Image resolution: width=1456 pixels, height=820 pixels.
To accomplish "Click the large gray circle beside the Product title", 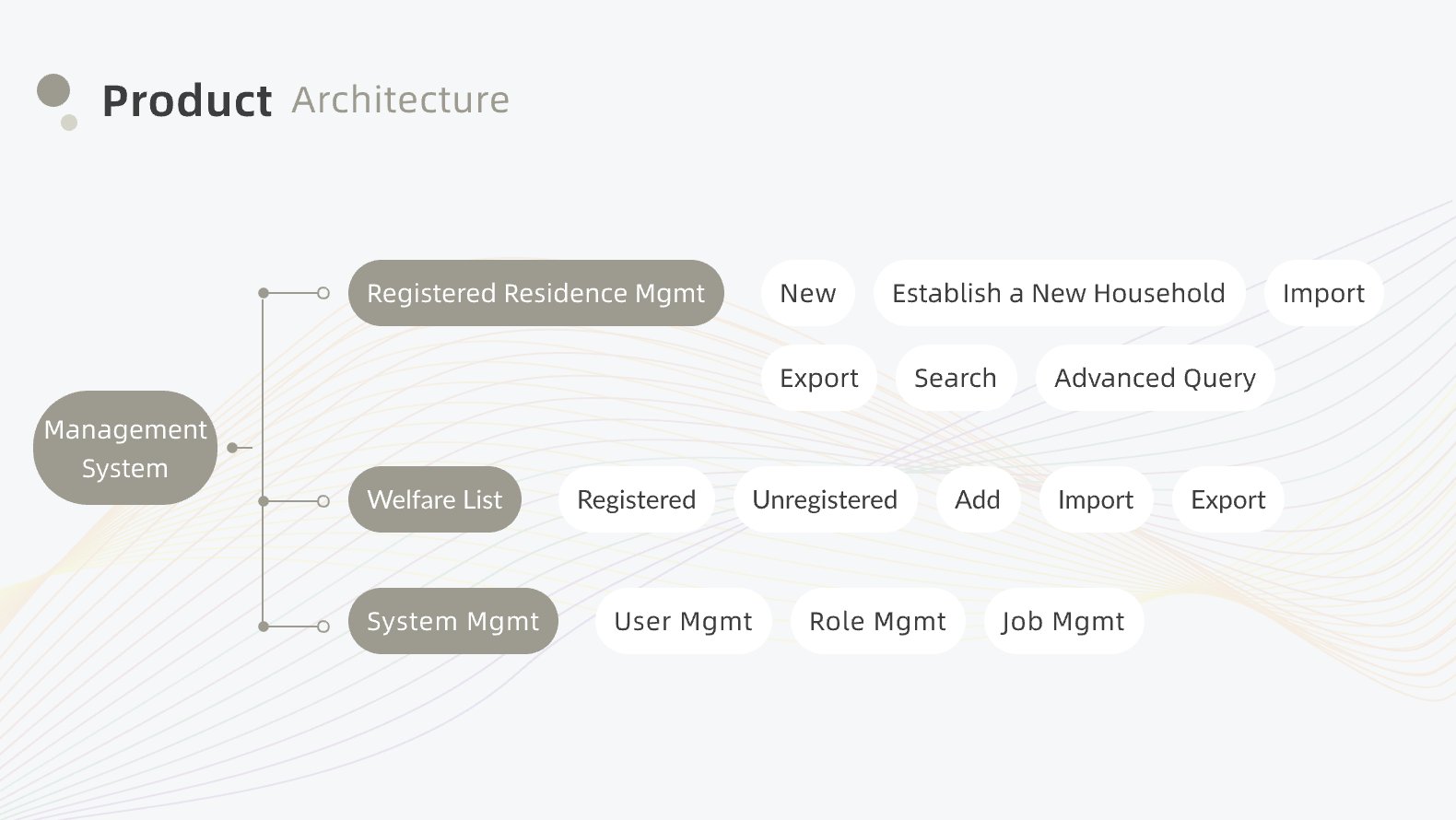I will point(53,90).
